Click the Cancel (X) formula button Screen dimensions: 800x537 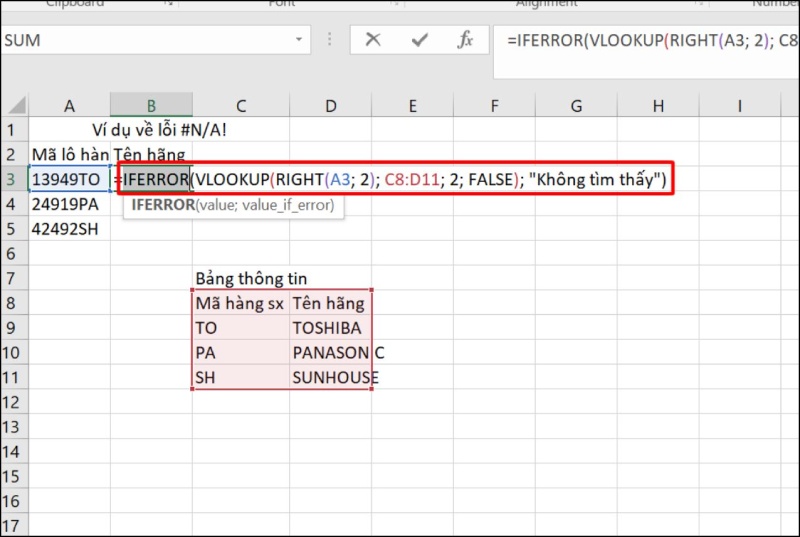[373, 41]
